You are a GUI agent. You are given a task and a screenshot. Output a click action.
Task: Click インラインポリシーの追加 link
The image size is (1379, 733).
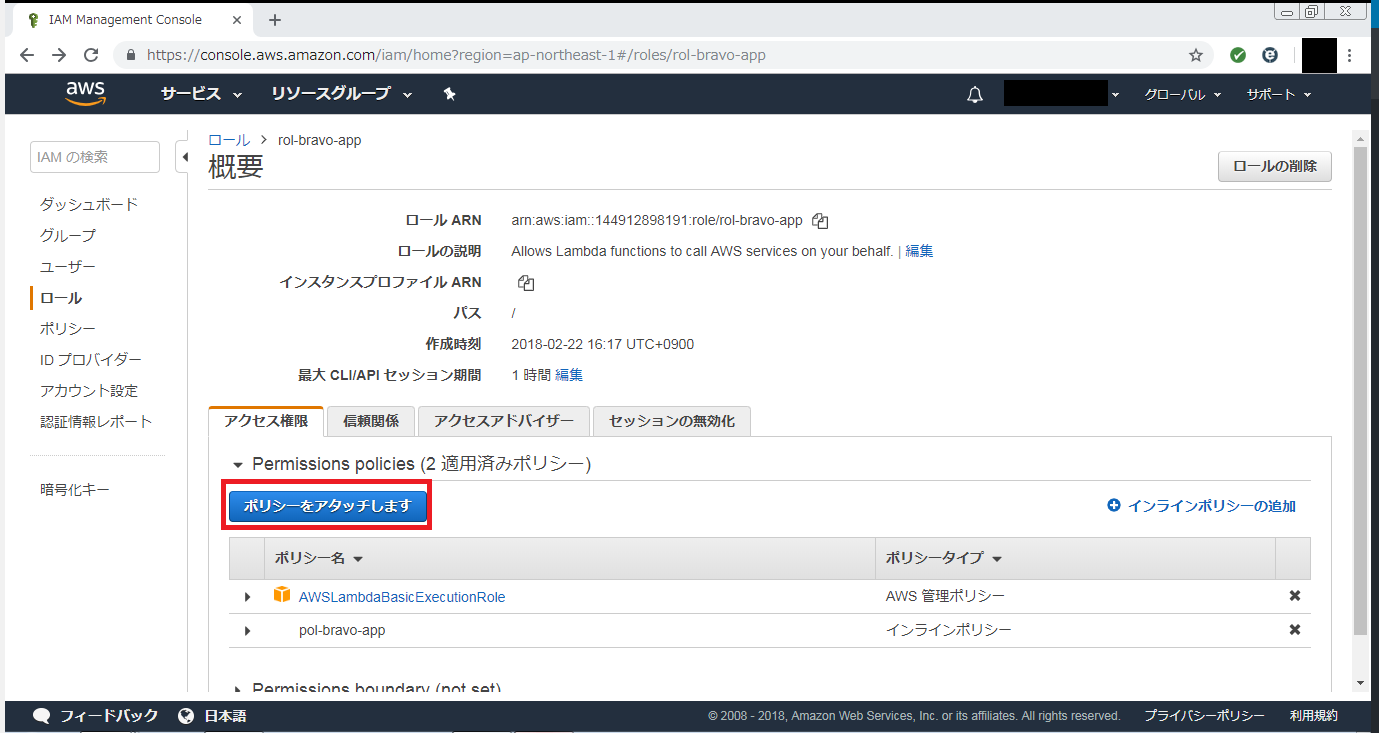point(1202,506)
